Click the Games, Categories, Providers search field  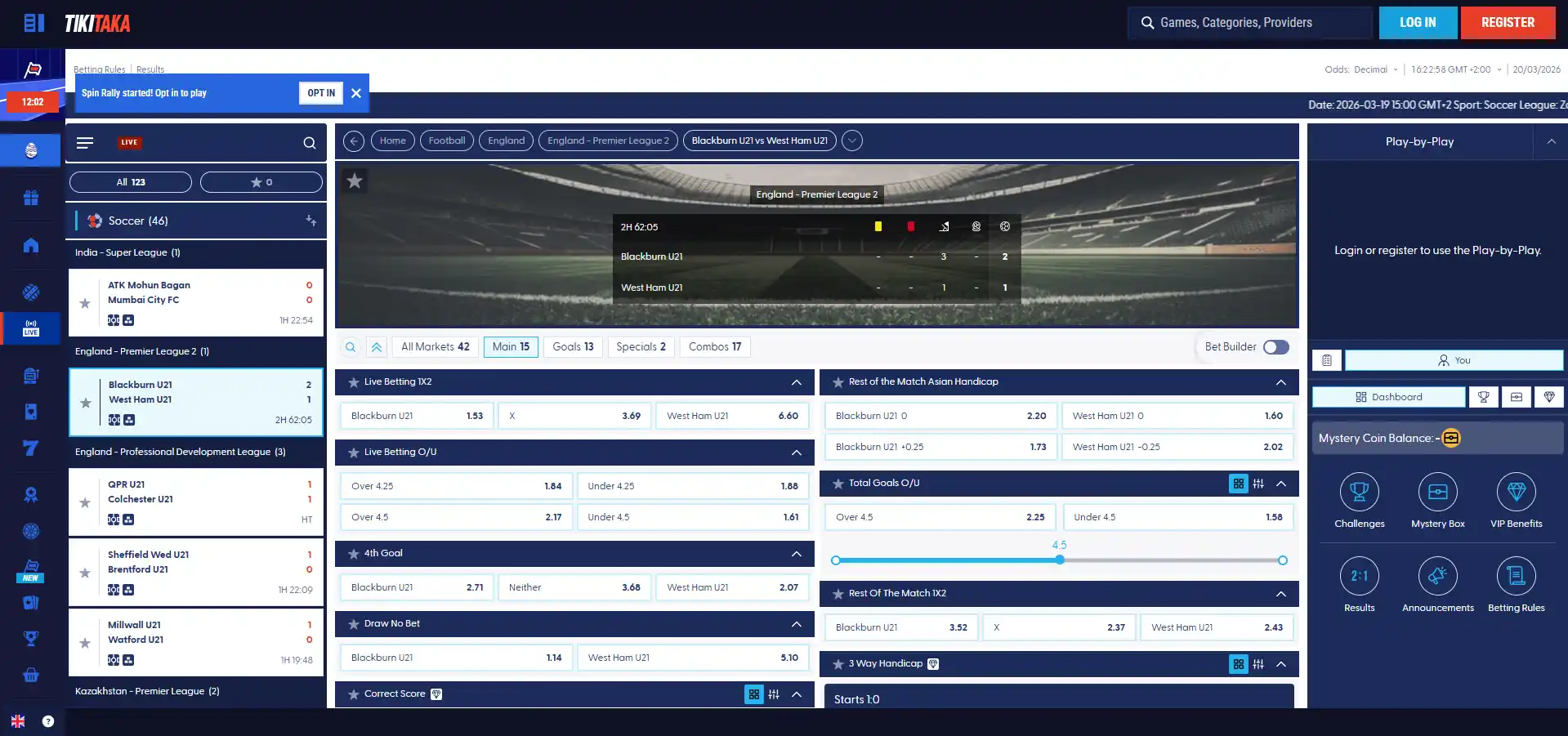[x=1250, y=23]
